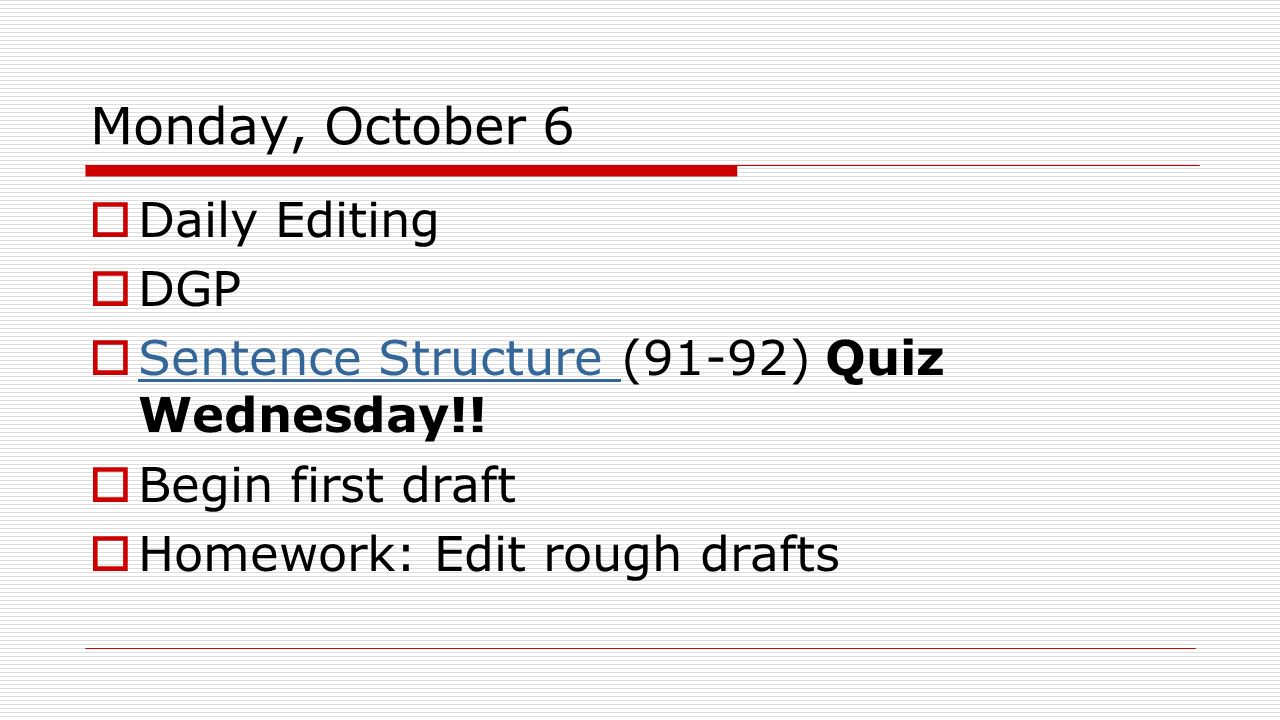Select the DGP text
The height and width of the screenshot is (720, 1280).
pyautogui.click(x=190, y=290)
